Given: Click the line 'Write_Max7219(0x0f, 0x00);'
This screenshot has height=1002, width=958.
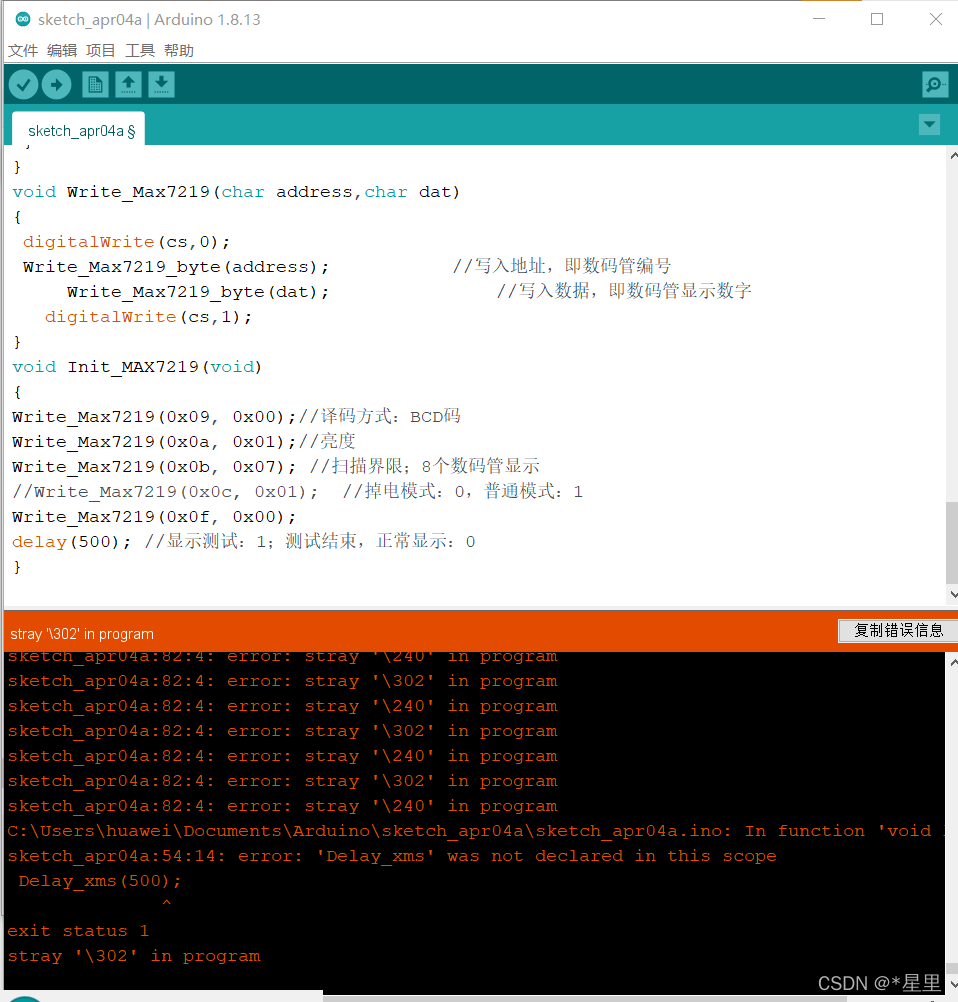Looking at the screenshot, I should coord(154,516).
